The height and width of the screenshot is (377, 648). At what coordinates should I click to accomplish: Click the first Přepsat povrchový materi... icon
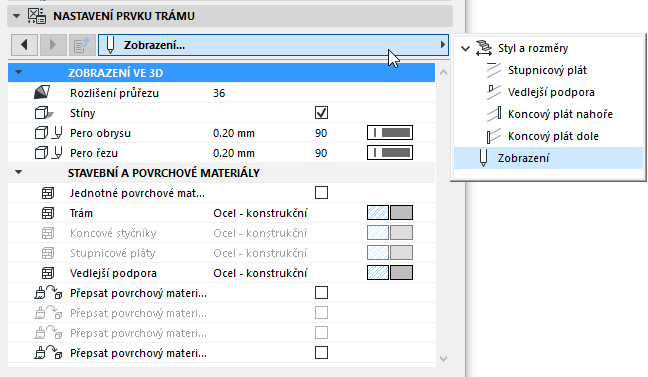click(x=48, y=293)
